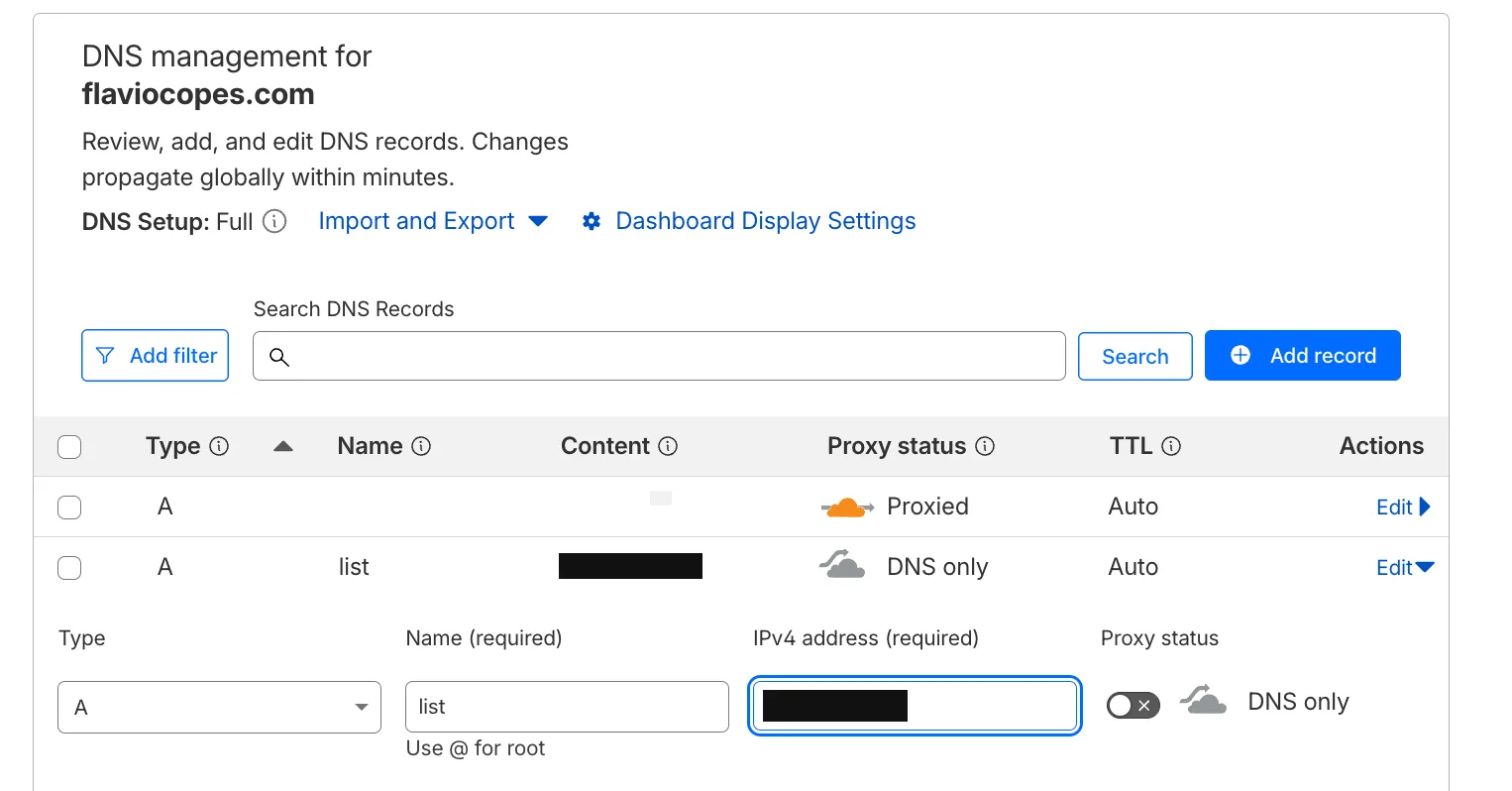The height and width of the screenshot is (791, 1512).
Task: Check the box for the Proxied A record
Action: click(69, 508)
